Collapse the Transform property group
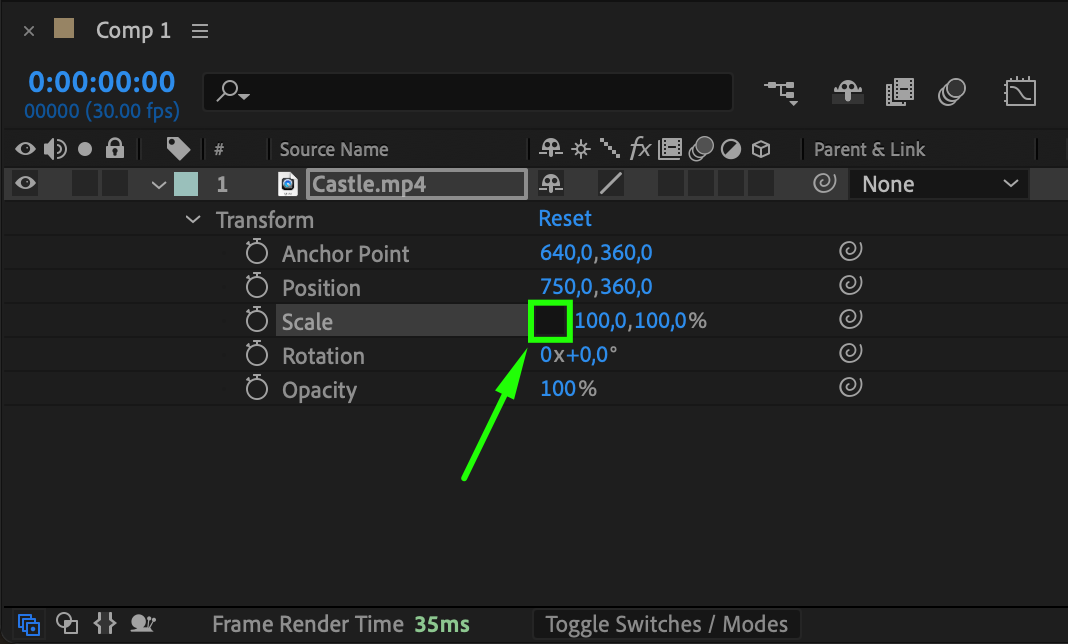This screenshot has height=644, width=1068. tap(193, 220)
